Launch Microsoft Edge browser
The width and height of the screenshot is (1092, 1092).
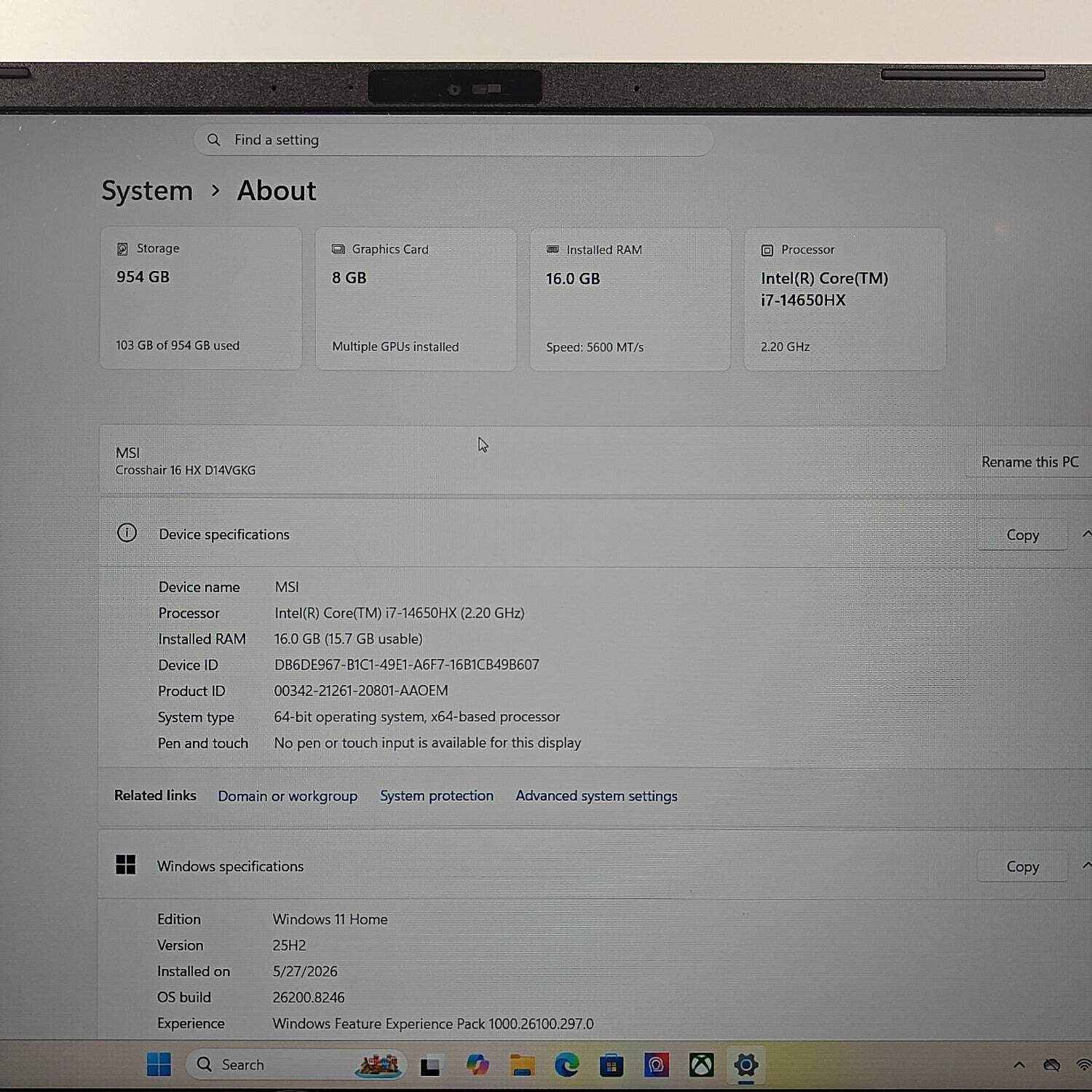pos(566,1065)
